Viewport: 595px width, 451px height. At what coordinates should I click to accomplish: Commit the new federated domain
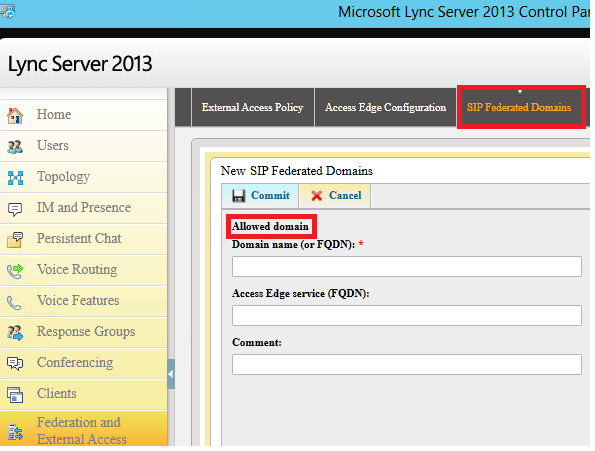tap(260, 196)
